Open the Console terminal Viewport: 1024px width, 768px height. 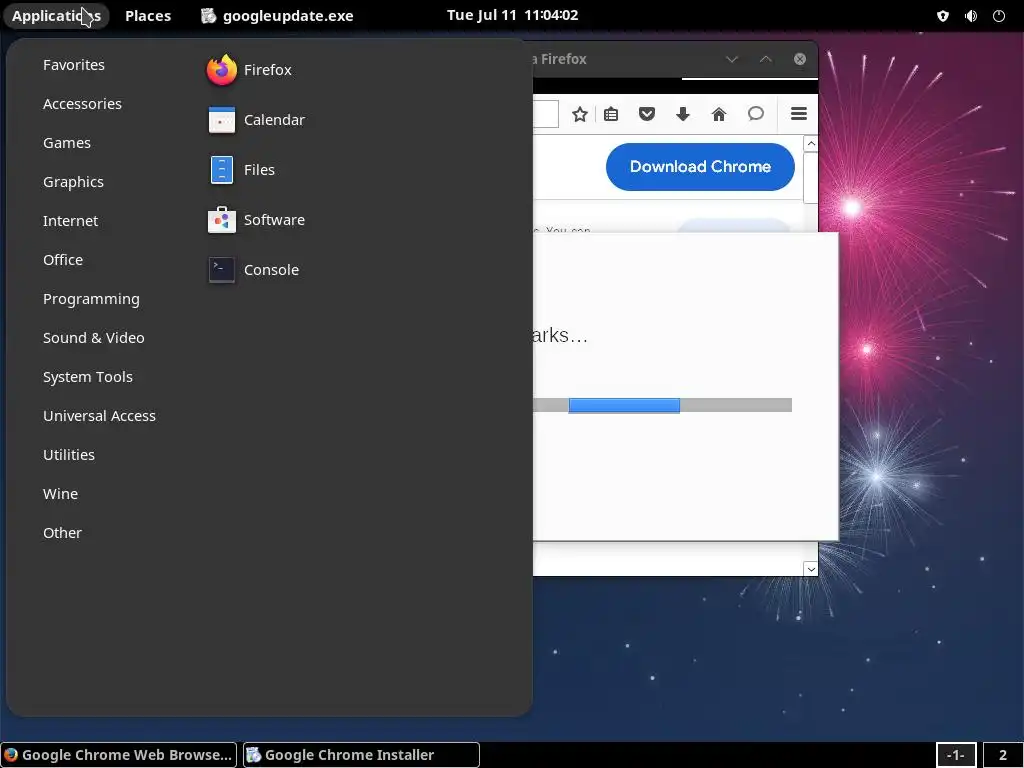point(253,270)
